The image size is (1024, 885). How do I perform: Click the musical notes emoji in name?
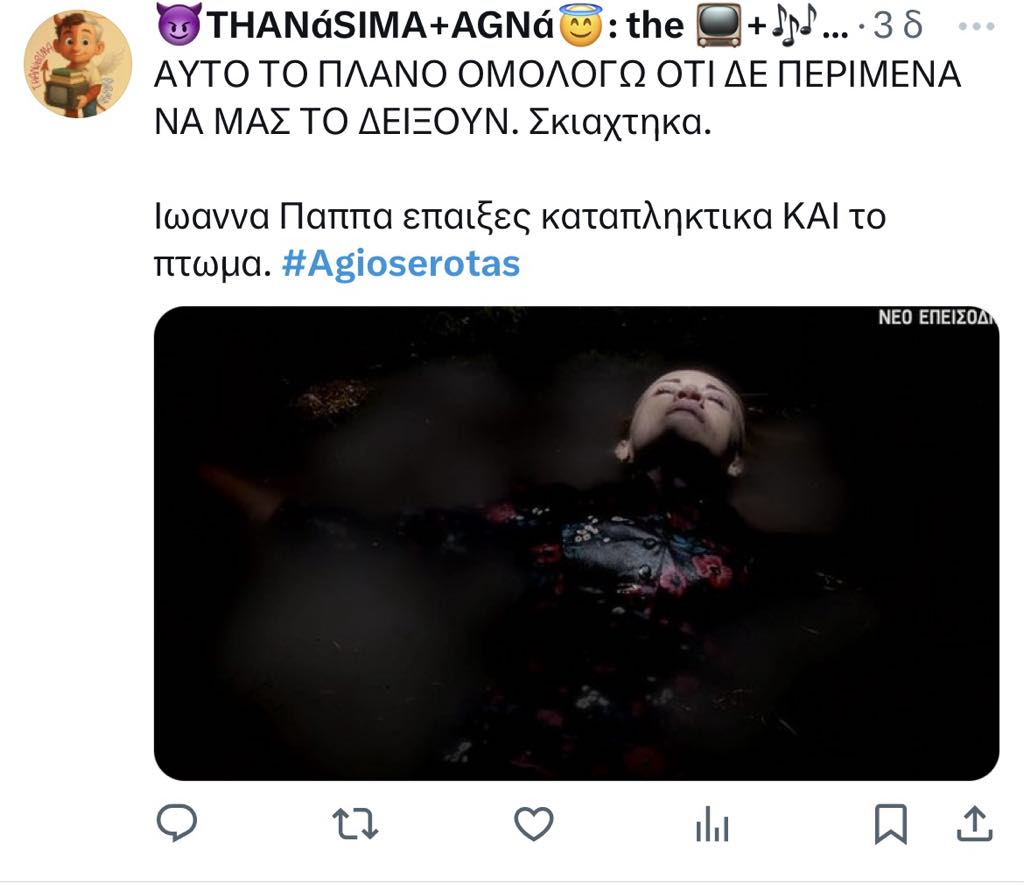click(x=795, y=26)
